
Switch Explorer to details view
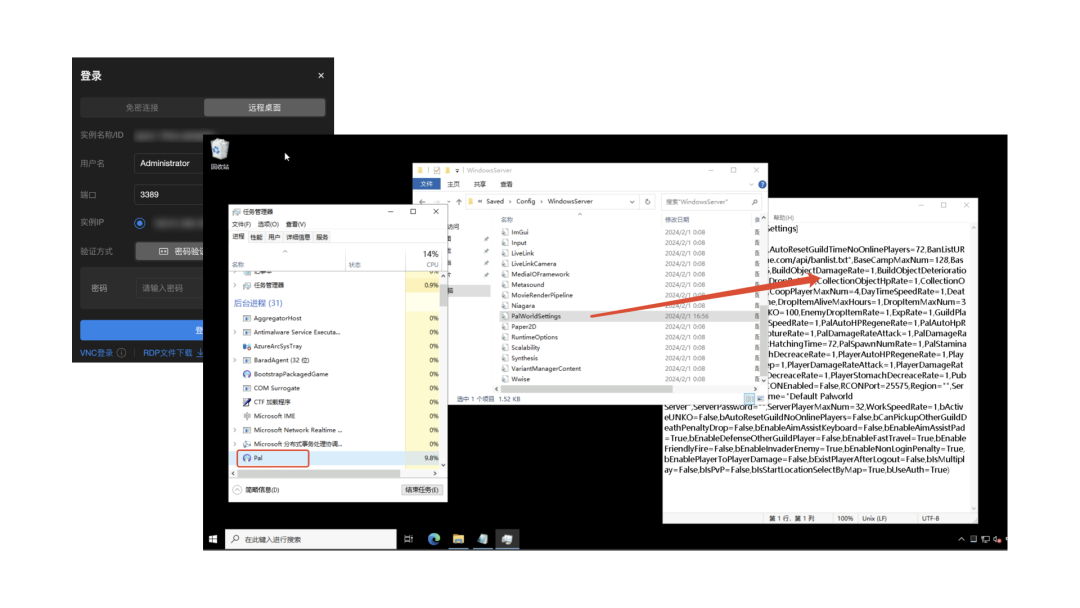(x=749, y=399)
